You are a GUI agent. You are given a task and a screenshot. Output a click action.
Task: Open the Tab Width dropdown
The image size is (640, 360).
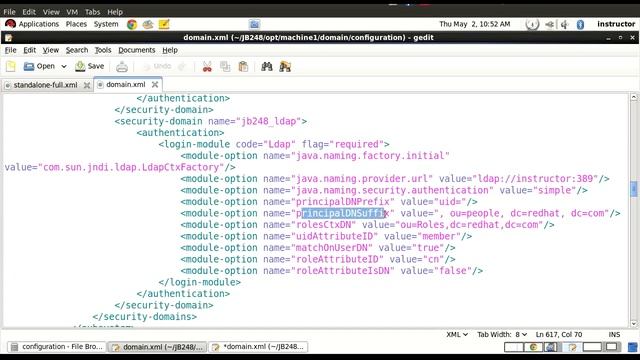coord(502,334)
